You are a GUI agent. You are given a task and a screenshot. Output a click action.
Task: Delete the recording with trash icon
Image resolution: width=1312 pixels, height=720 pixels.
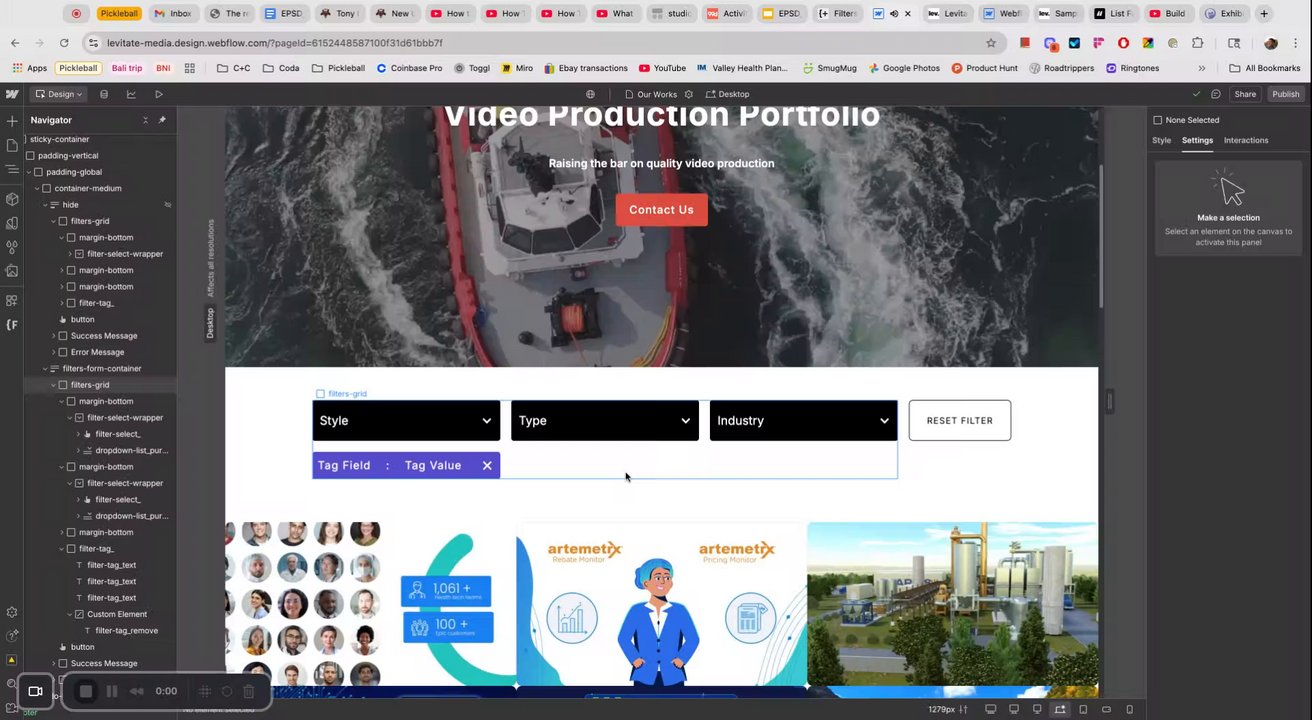point(248,691)
